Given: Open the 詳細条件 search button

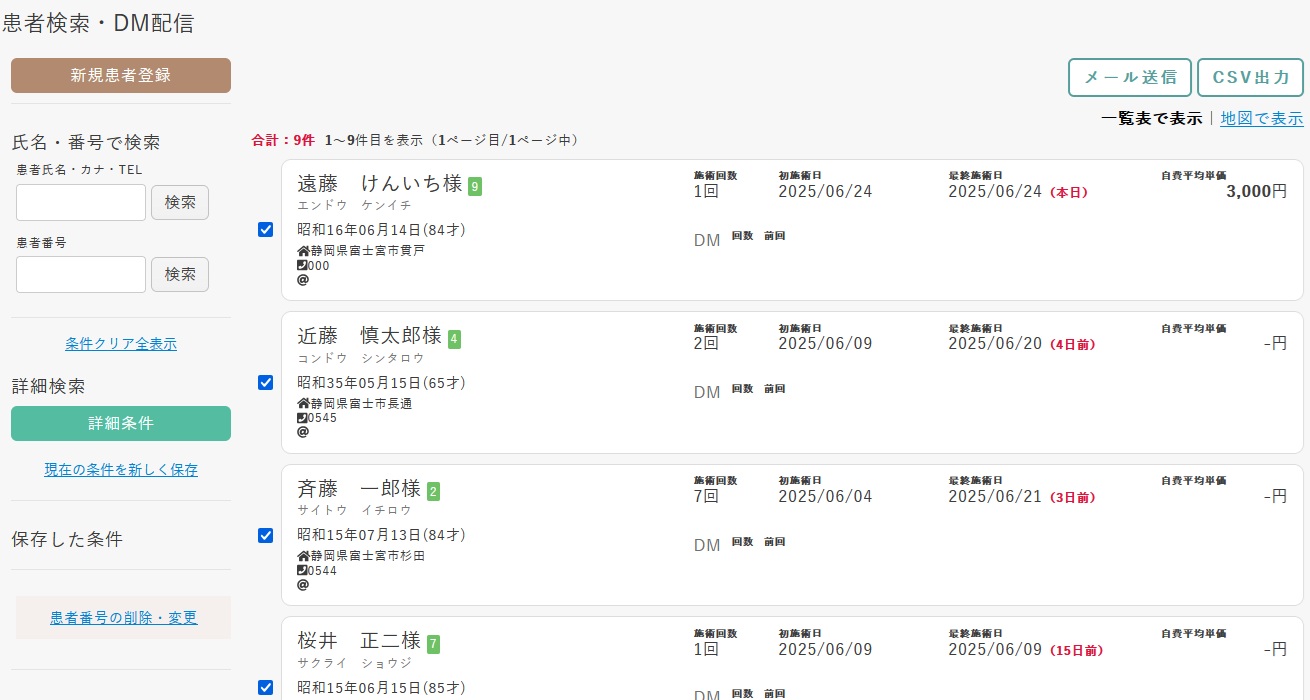Looking at the screenshot, I should (x=121, y=423).
